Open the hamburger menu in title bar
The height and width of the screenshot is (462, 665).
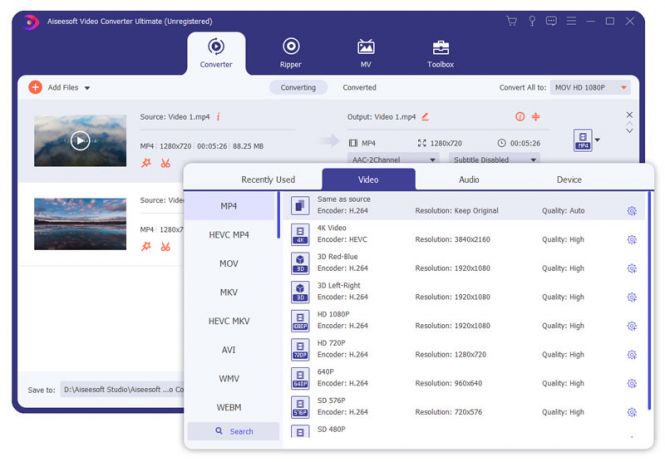pyautogui.click(x=571, y=21)
